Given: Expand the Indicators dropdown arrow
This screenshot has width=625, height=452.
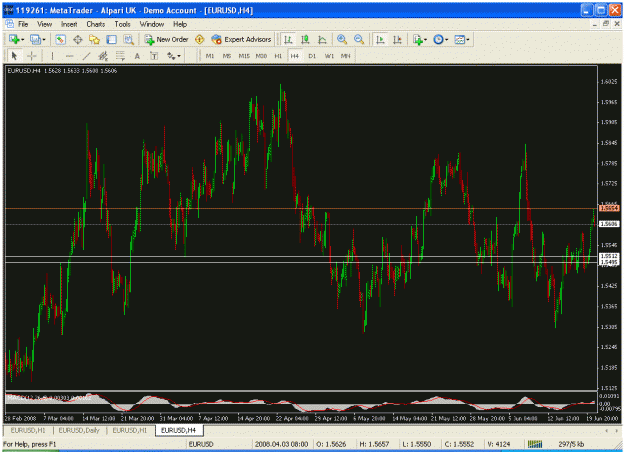Looking at the screenshot, I should [425, 39].
